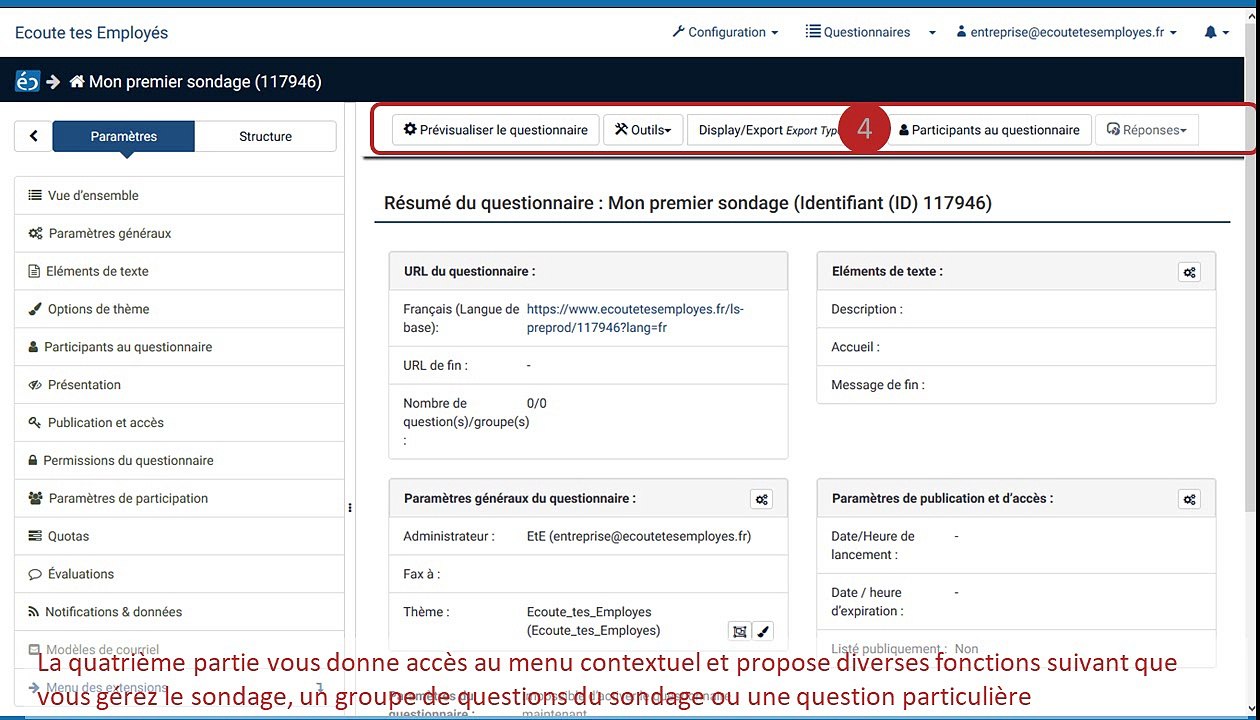Open the entreprise@ecoutetesemployes.fr account menu
1260x720 pixels.
click(1067, 32)
